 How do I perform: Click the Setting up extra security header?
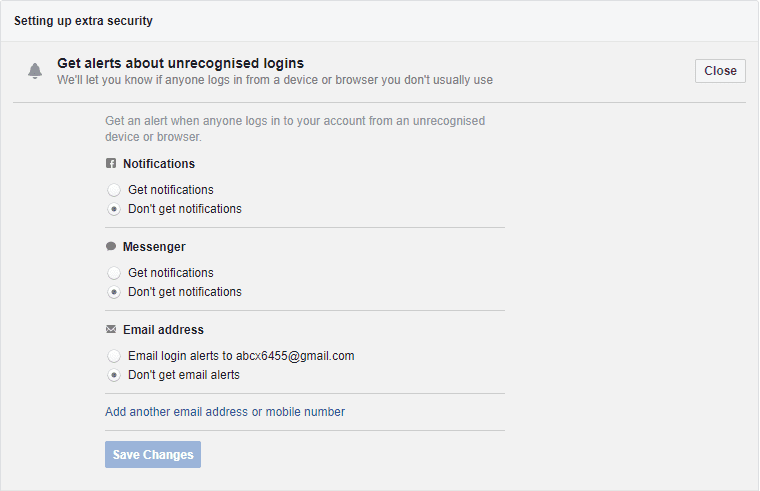[83, 21]
